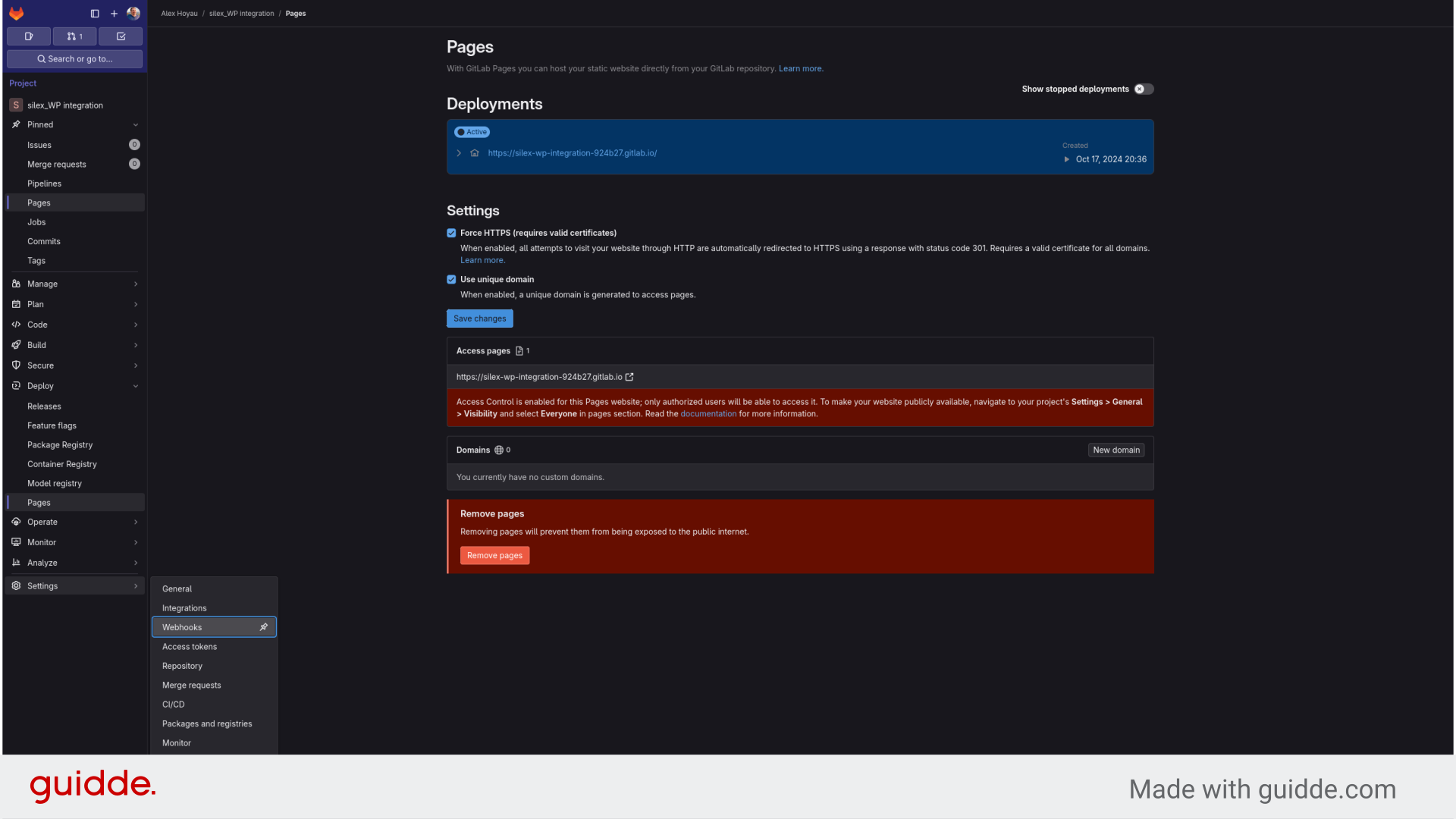1456x819 pixels.
Task: Expand the Secure menu chevron
Action: [x=136, y=366]
